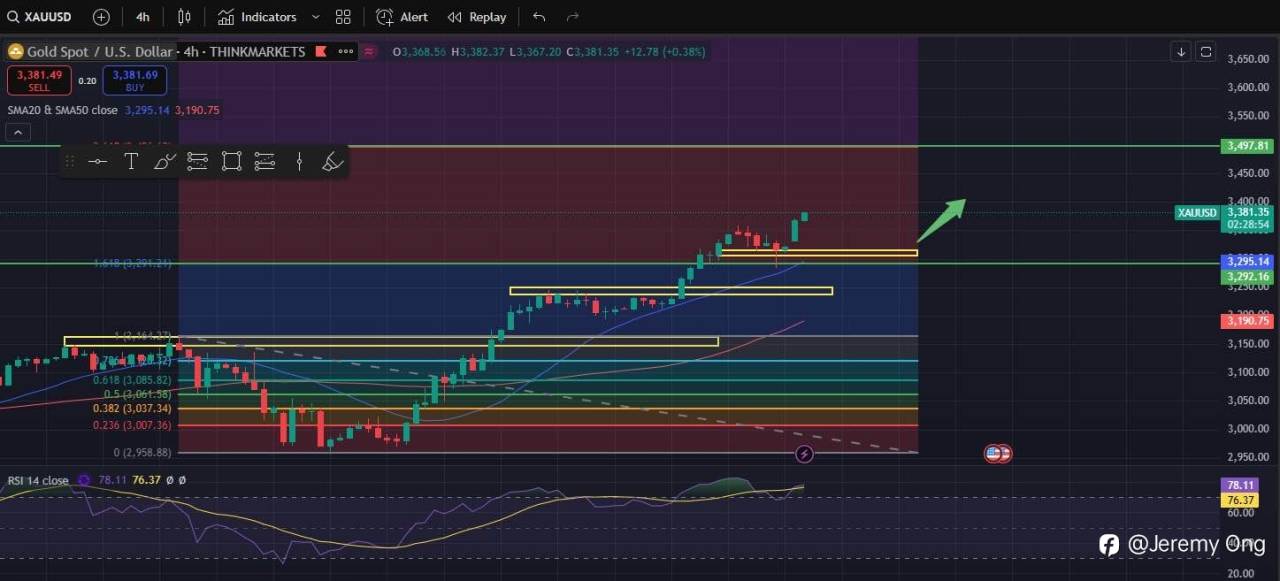Open the four-square layout templates icon
The image size is (1280, 581).
pos(343,17)
